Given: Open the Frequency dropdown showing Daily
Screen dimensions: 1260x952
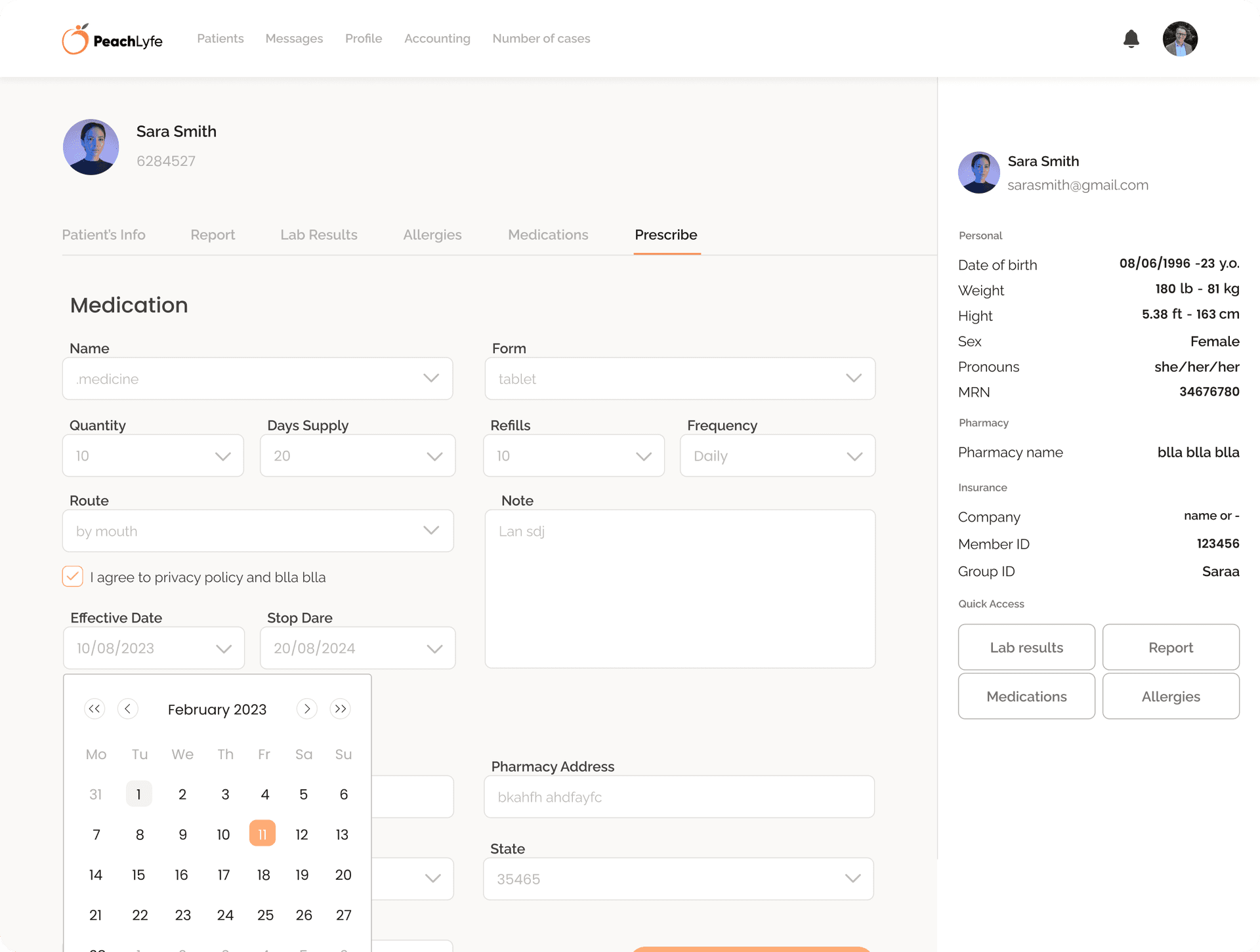Looking at the screenshot, I should click(x=778, y=455).
